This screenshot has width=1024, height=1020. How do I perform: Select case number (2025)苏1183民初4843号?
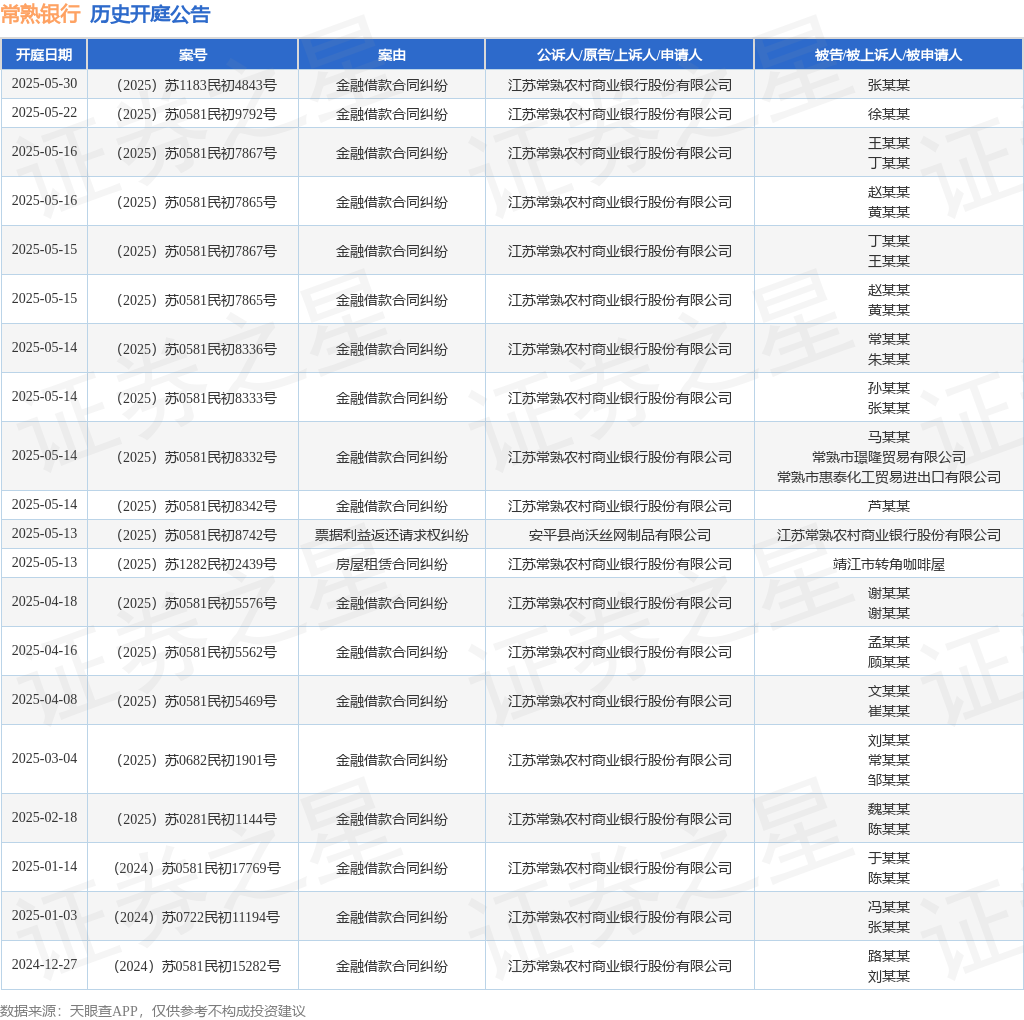pyautogui.click(x=195, y=85)
